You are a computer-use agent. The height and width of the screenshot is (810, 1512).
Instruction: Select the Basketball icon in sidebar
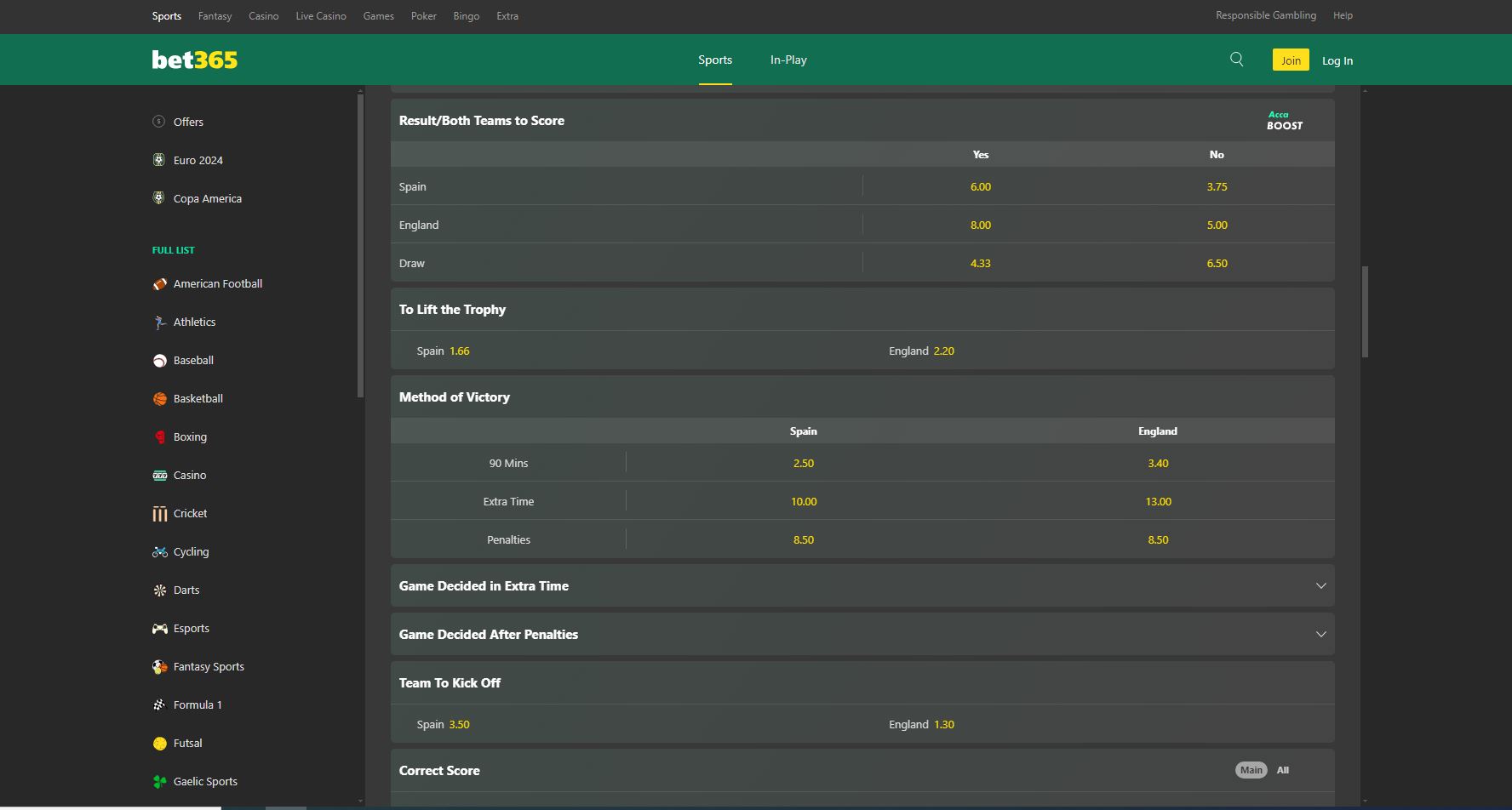click(159, 399)
